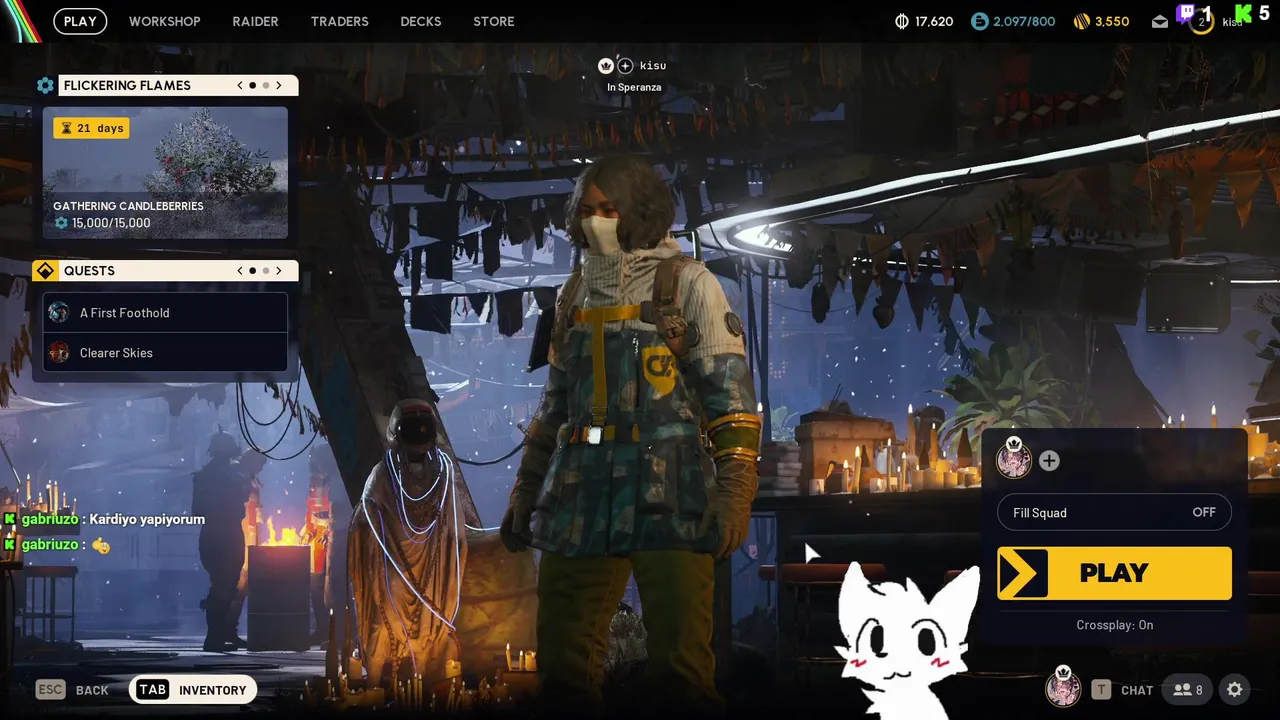Open the A First Foothold quest

tap(165, 313)
